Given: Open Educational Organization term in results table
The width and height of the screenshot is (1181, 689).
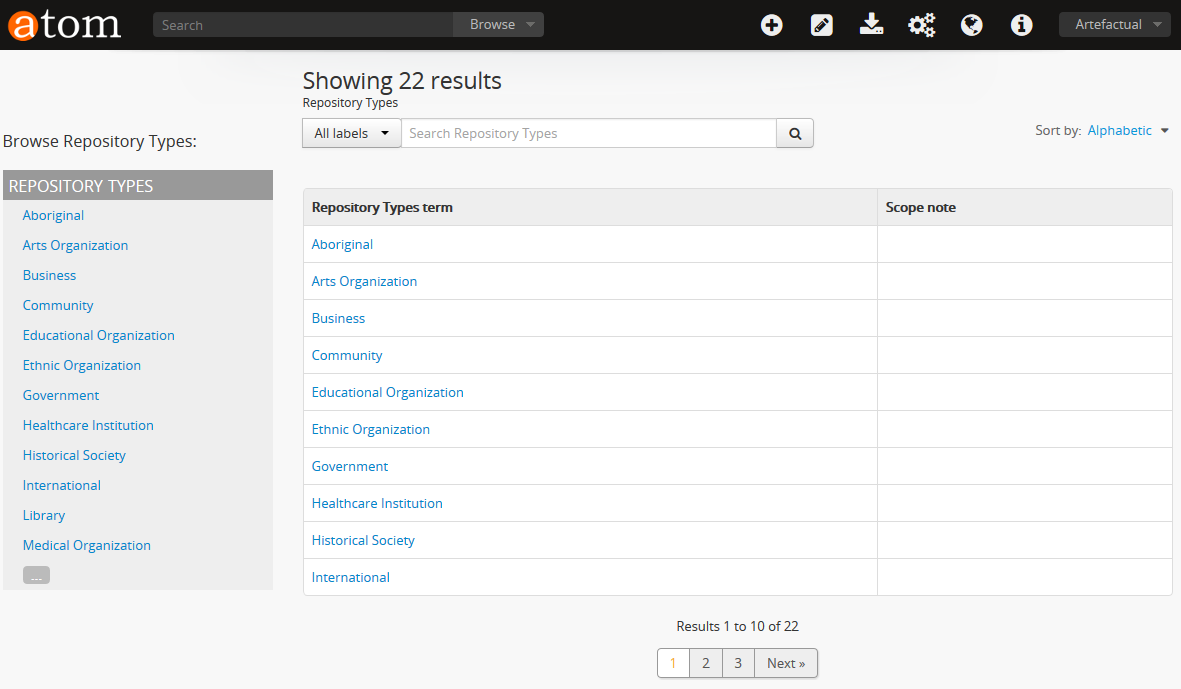Looking at the screenshot, I should click(387, 392).
